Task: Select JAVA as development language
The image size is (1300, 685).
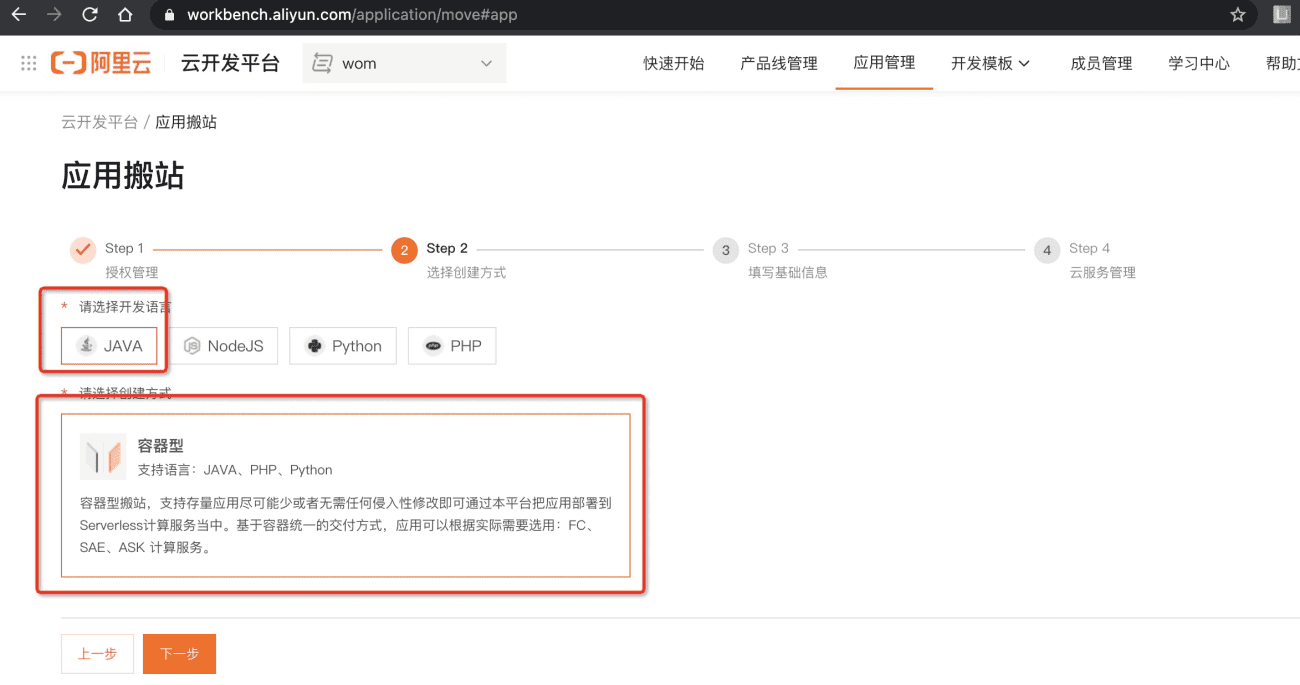Action: [x=109, y=346]
